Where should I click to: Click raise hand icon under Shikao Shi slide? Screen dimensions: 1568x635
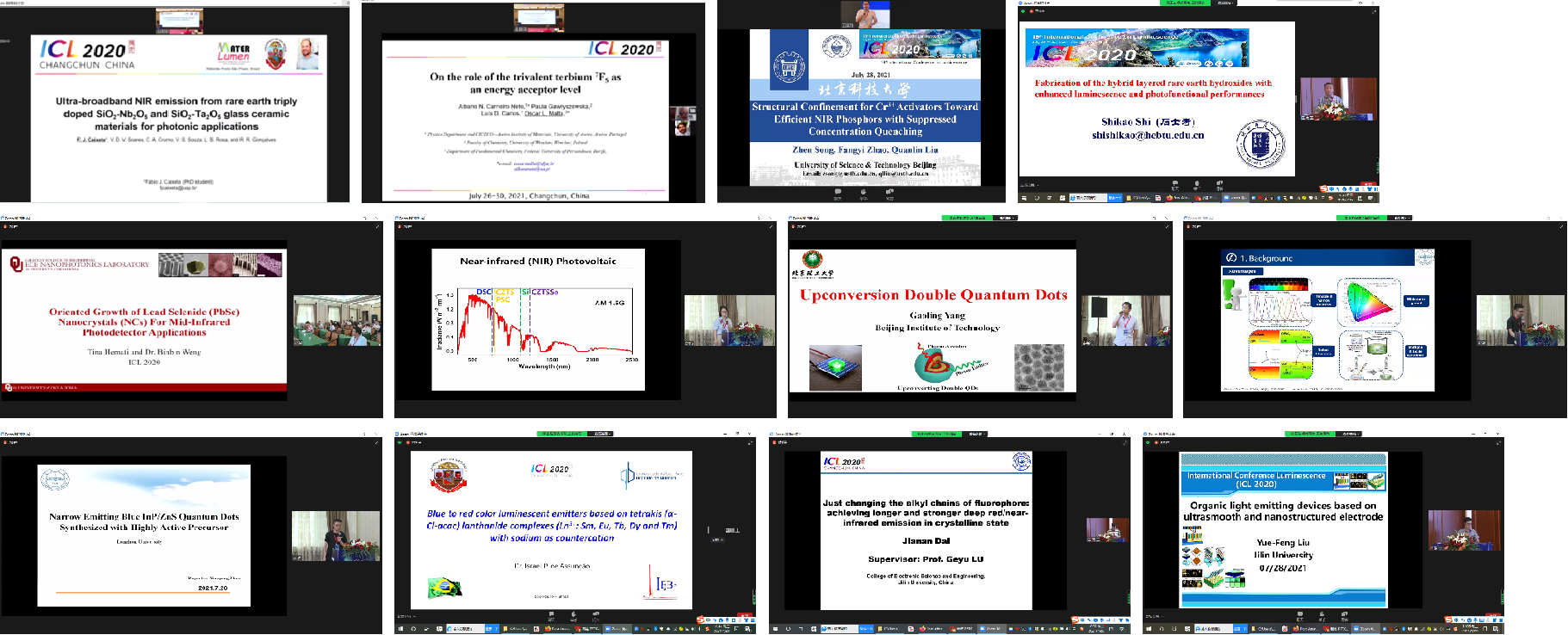pyautogui.click(x=1197, y=184)
